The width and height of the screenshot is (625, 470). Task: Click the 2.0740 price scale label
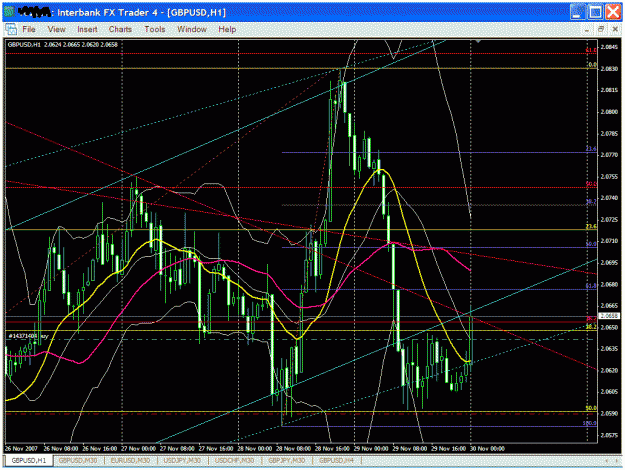click(609, 198)
